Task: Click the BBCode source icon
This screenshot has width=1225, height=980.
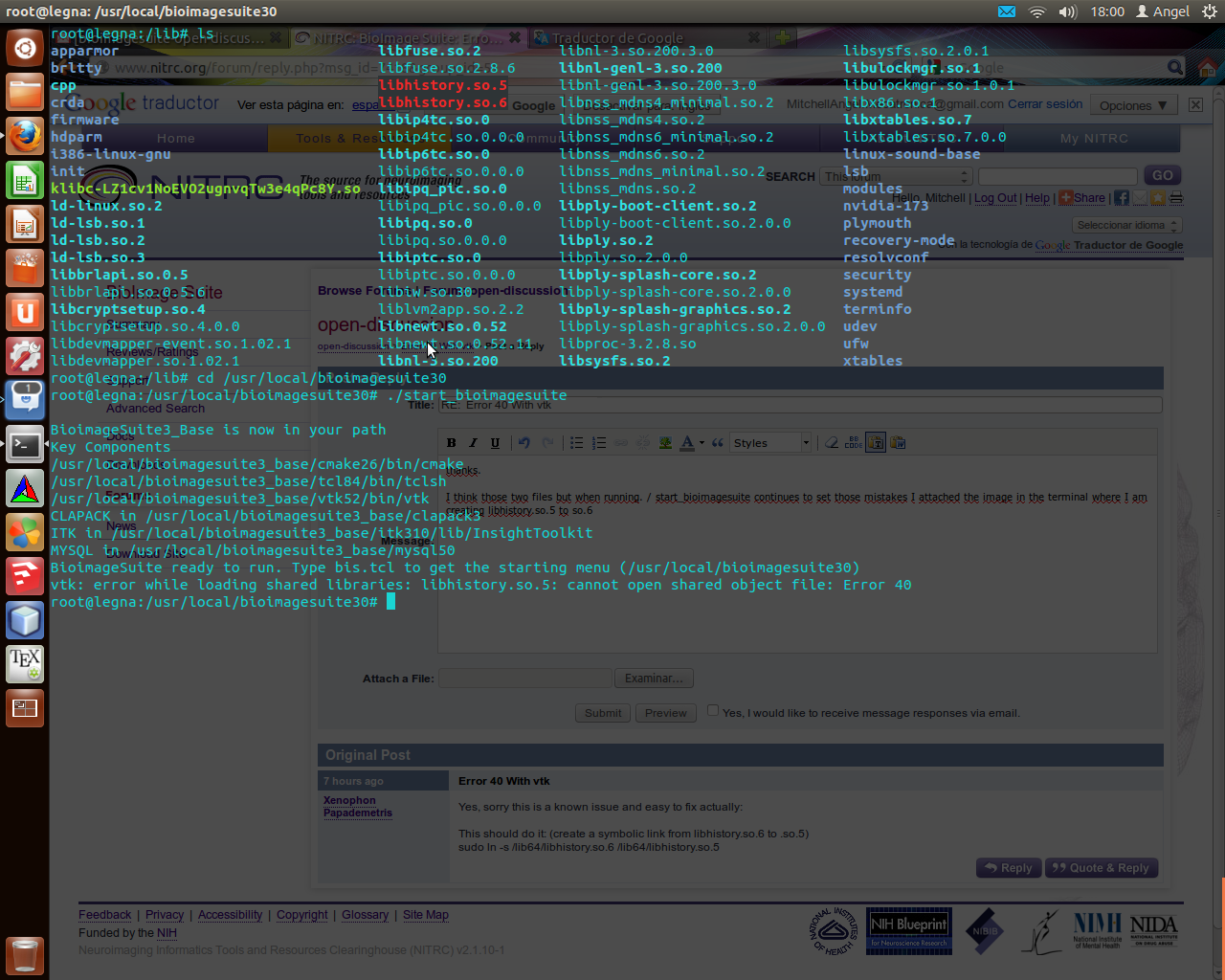Action: [x=853, y=443]
